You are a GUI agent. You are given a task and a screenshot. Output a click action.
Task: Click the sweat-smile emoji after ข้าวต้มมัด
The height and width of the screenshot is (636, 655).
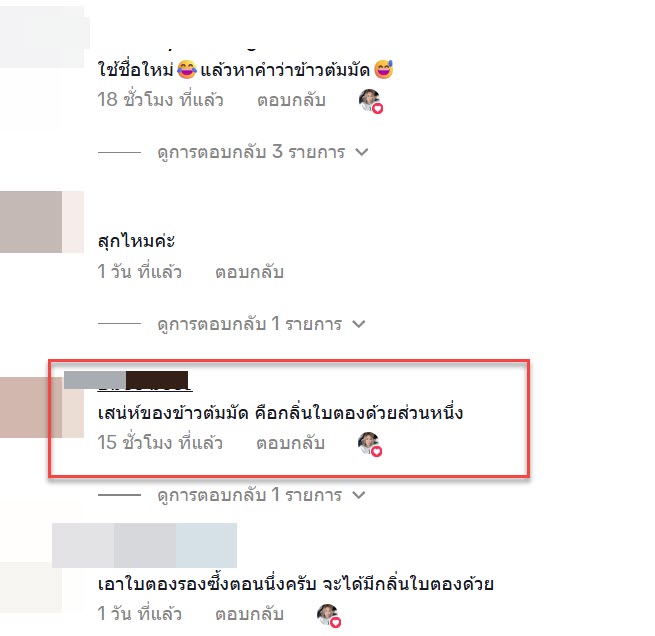(x=383, y=69)
